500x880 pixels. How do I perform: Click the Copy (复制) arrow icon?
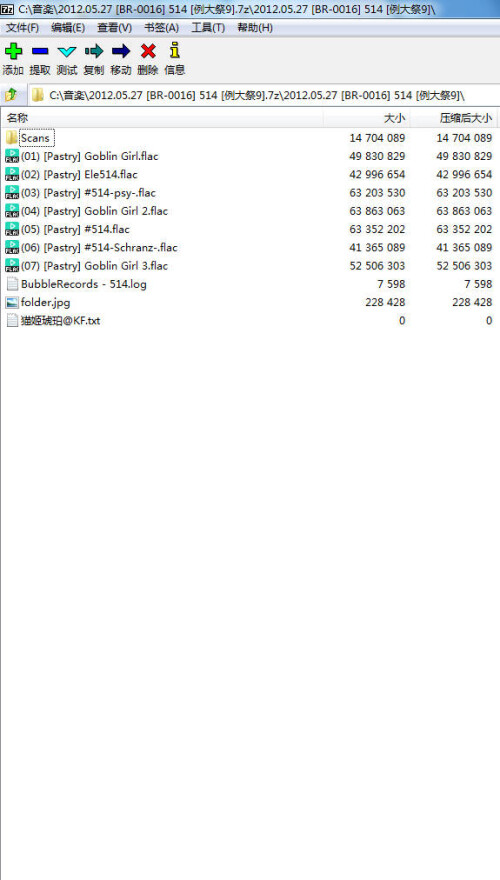click(x=94, y=52)
